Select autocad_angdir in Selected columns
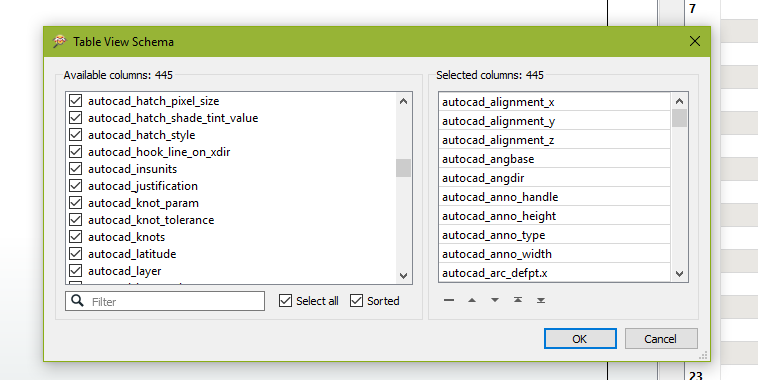758x380 pixels. [x=554, y=178]
